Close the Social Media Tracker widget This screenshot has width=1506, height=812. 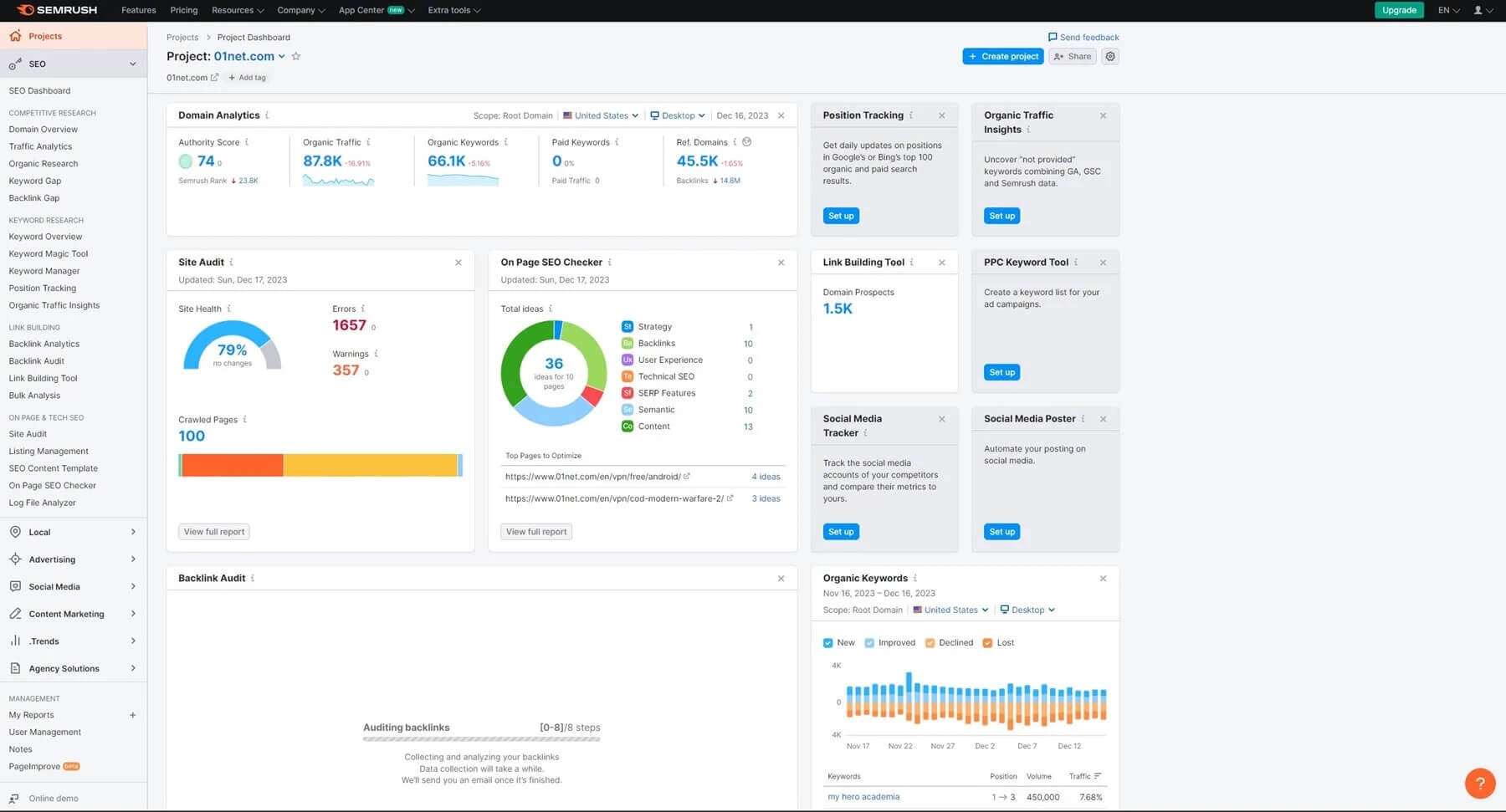tap(942, 419)
